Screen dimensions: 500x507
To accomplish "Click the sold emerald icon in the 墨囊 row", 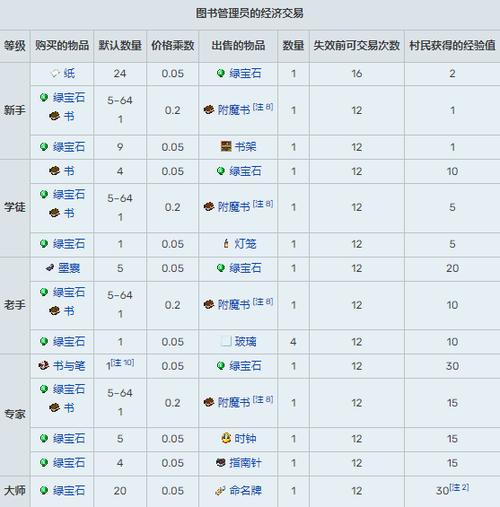I will point(221,267).
